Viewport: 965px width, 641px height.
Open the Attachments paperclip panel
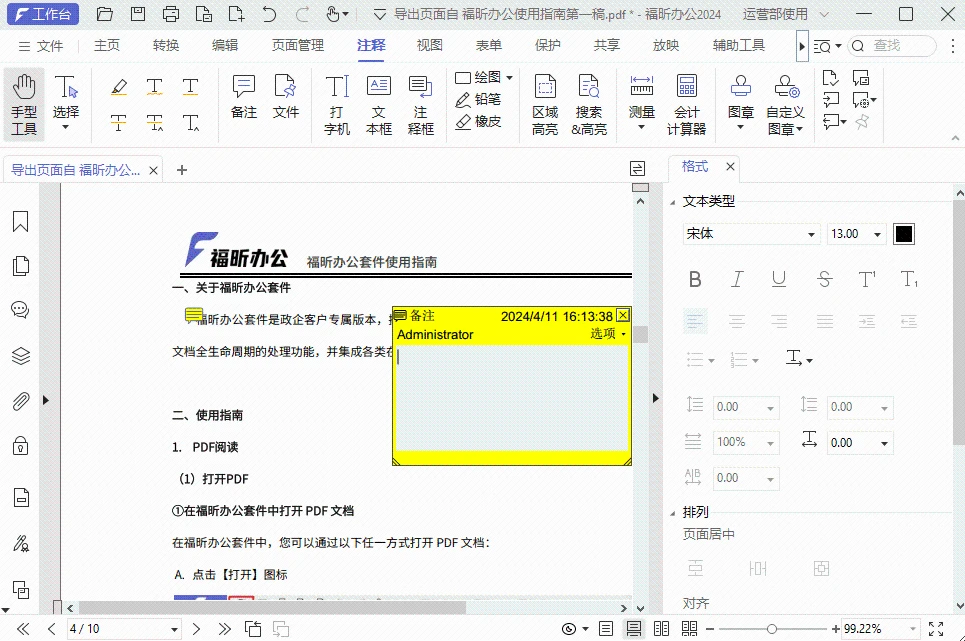20,401
